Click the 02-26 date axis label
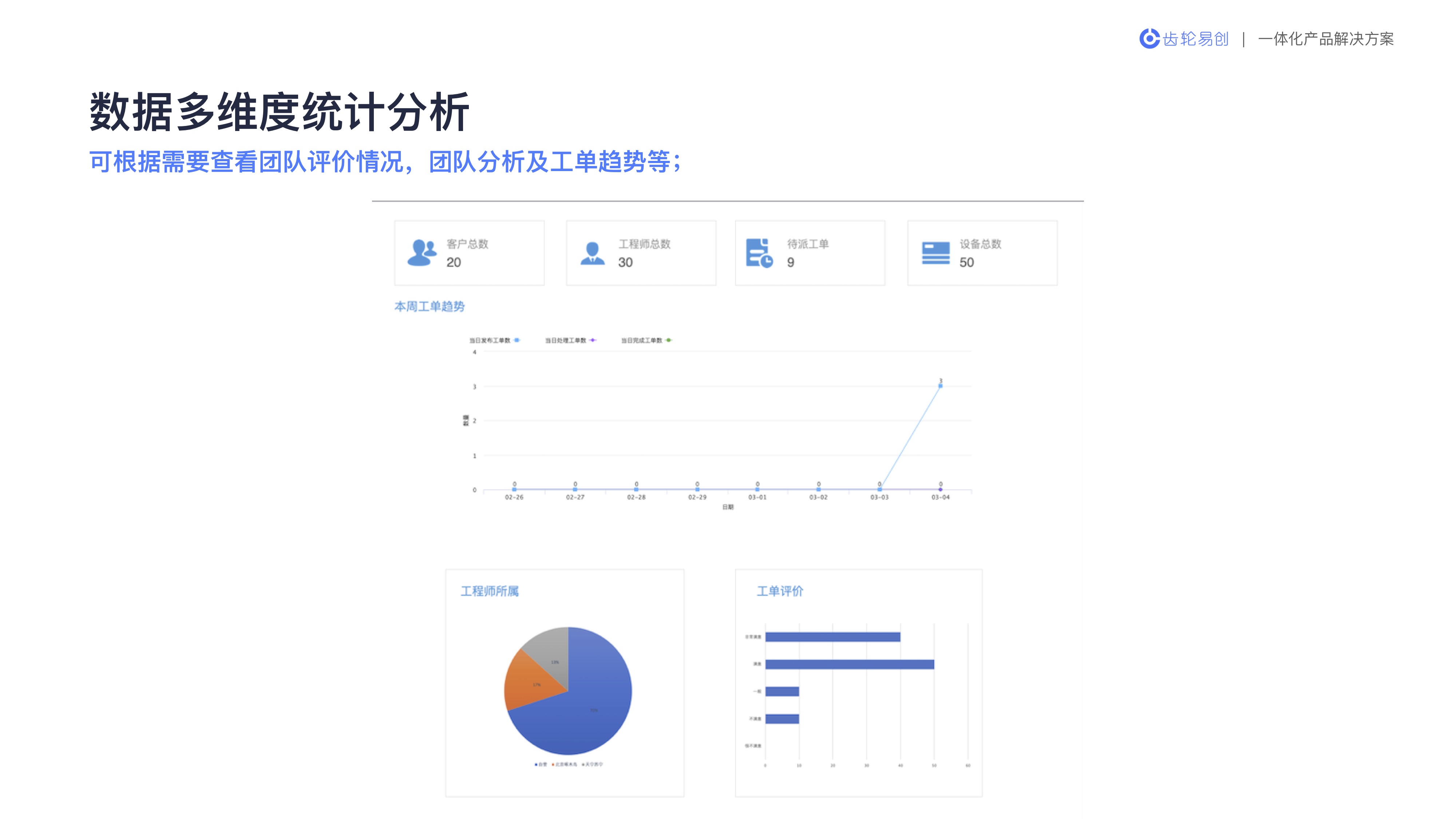 514,497
